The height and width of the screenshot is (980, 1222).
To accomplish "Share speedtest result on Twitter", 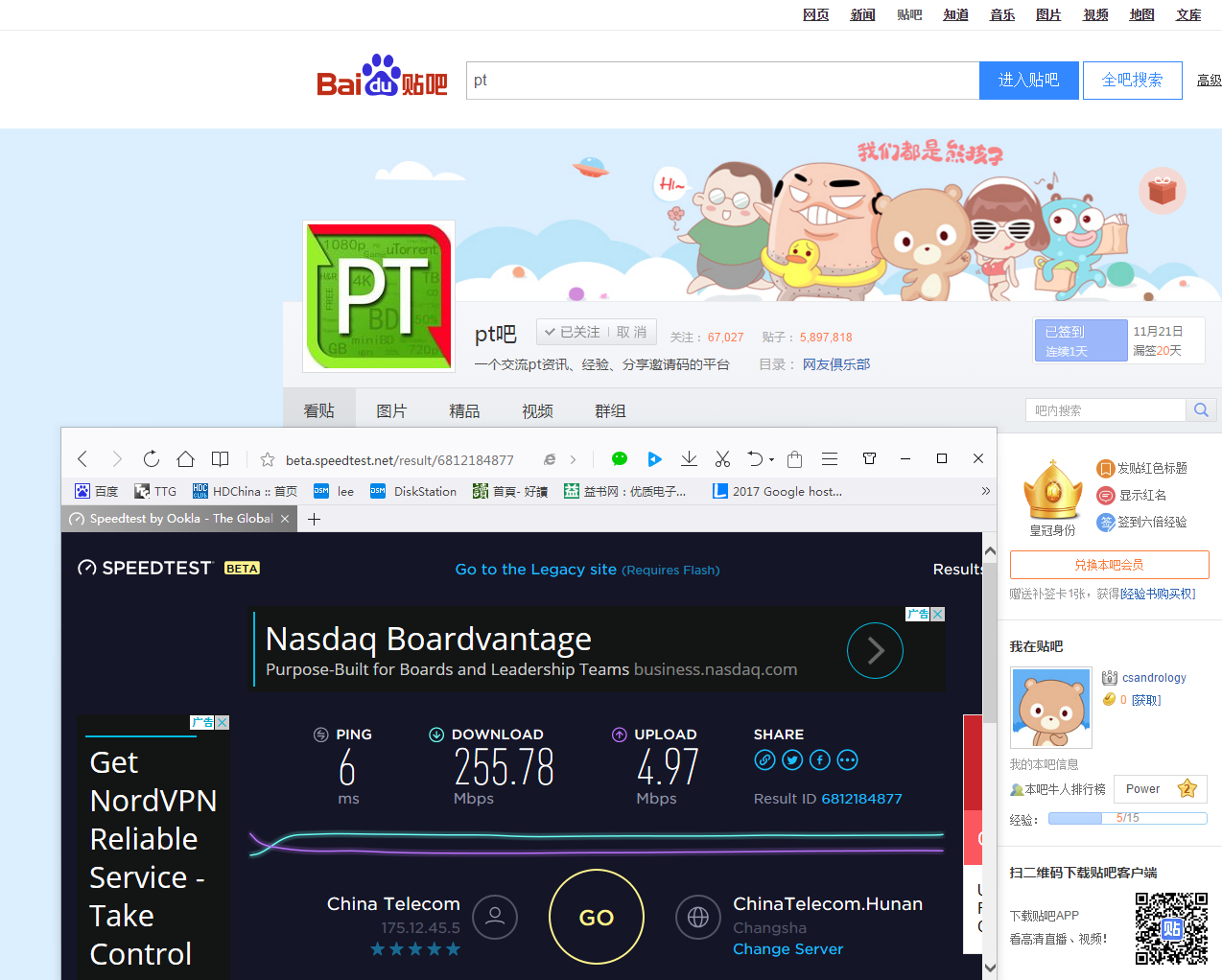I will (792, 760).
